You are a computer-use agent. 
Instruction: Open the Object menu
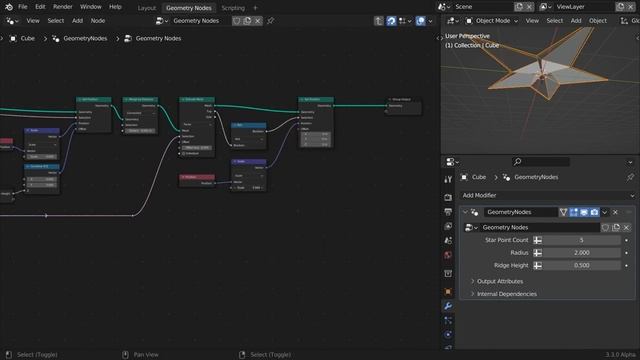598,21
